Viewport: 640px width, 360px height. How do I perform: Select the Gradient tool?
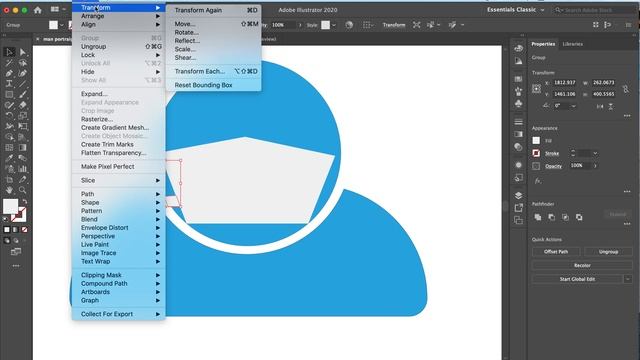pyautogui.click(x=22, y=147)
